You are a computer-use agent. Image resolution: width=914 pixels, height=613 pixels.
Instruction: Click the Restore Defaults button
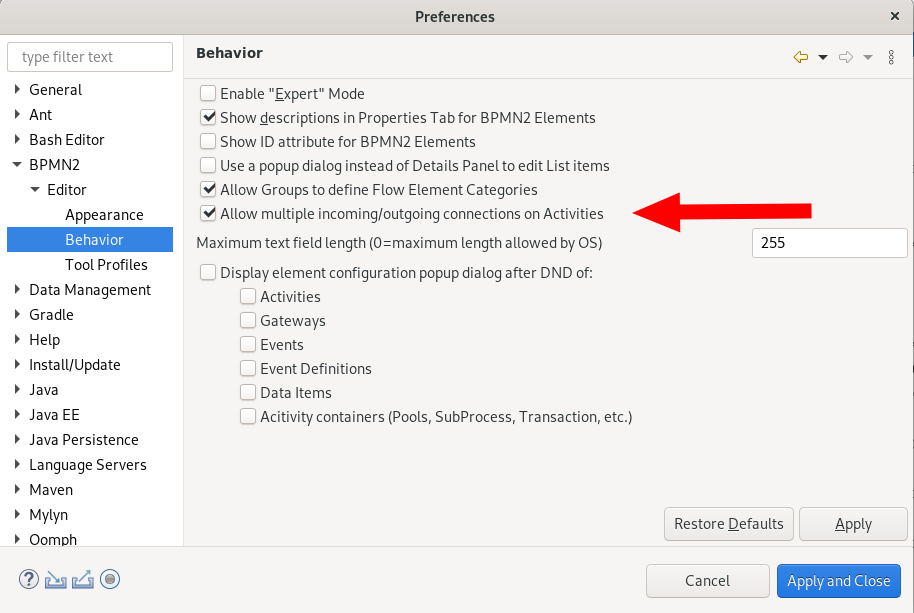[729, 524]
